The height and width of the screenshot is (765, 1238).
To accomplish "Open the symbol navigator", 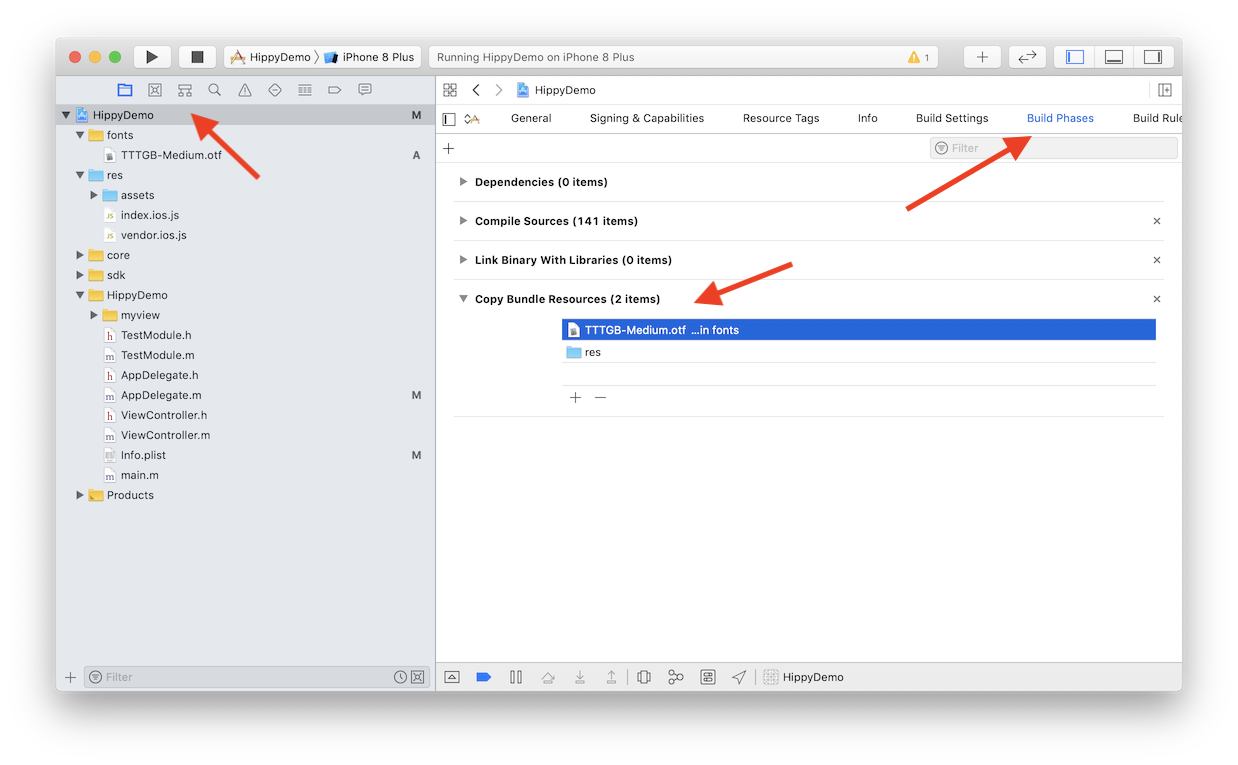I will tap(185, 90).
